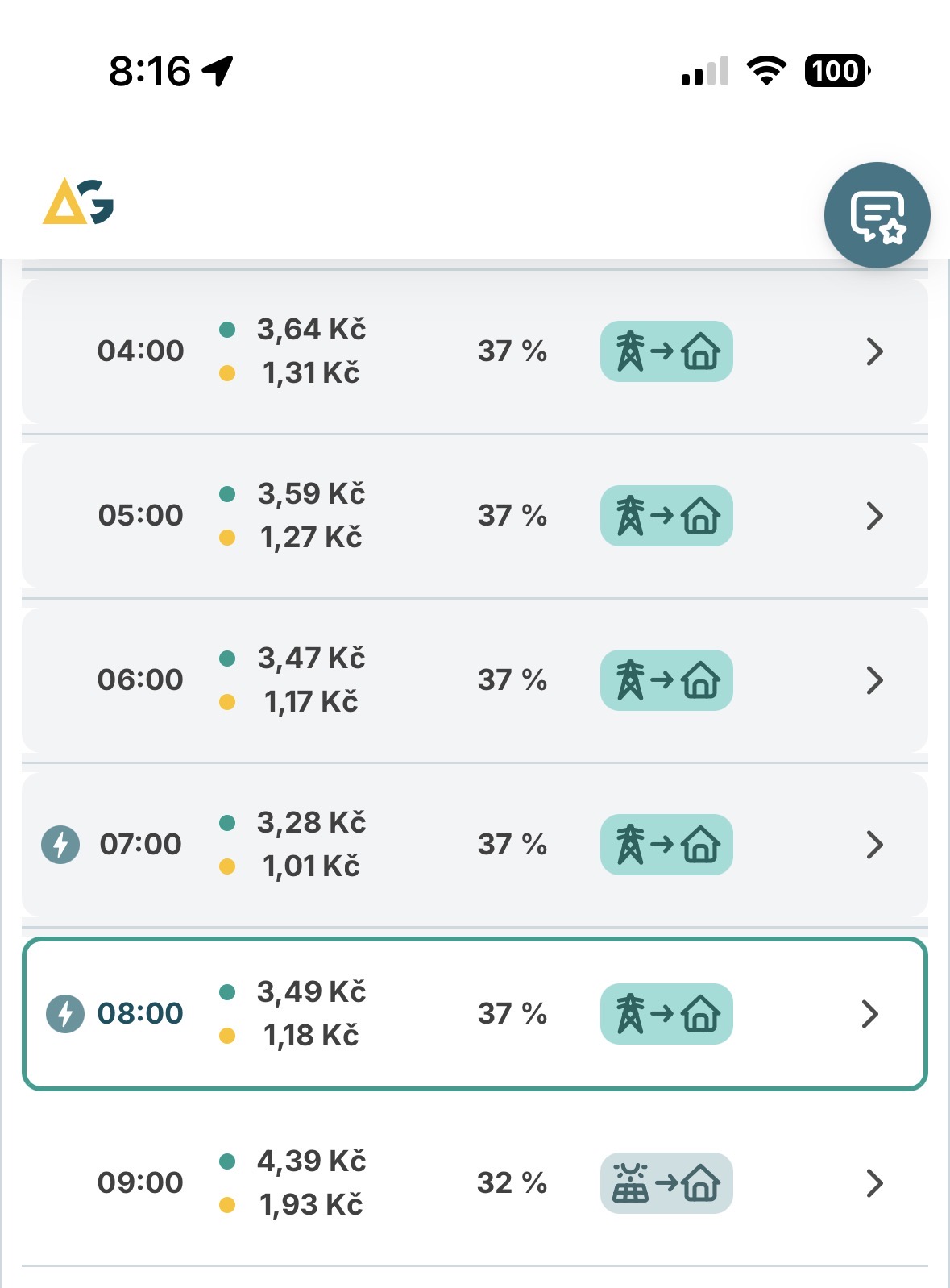The image size is (950, 1288).
Task: Tap the AG app logo
Action: (78, 202)
